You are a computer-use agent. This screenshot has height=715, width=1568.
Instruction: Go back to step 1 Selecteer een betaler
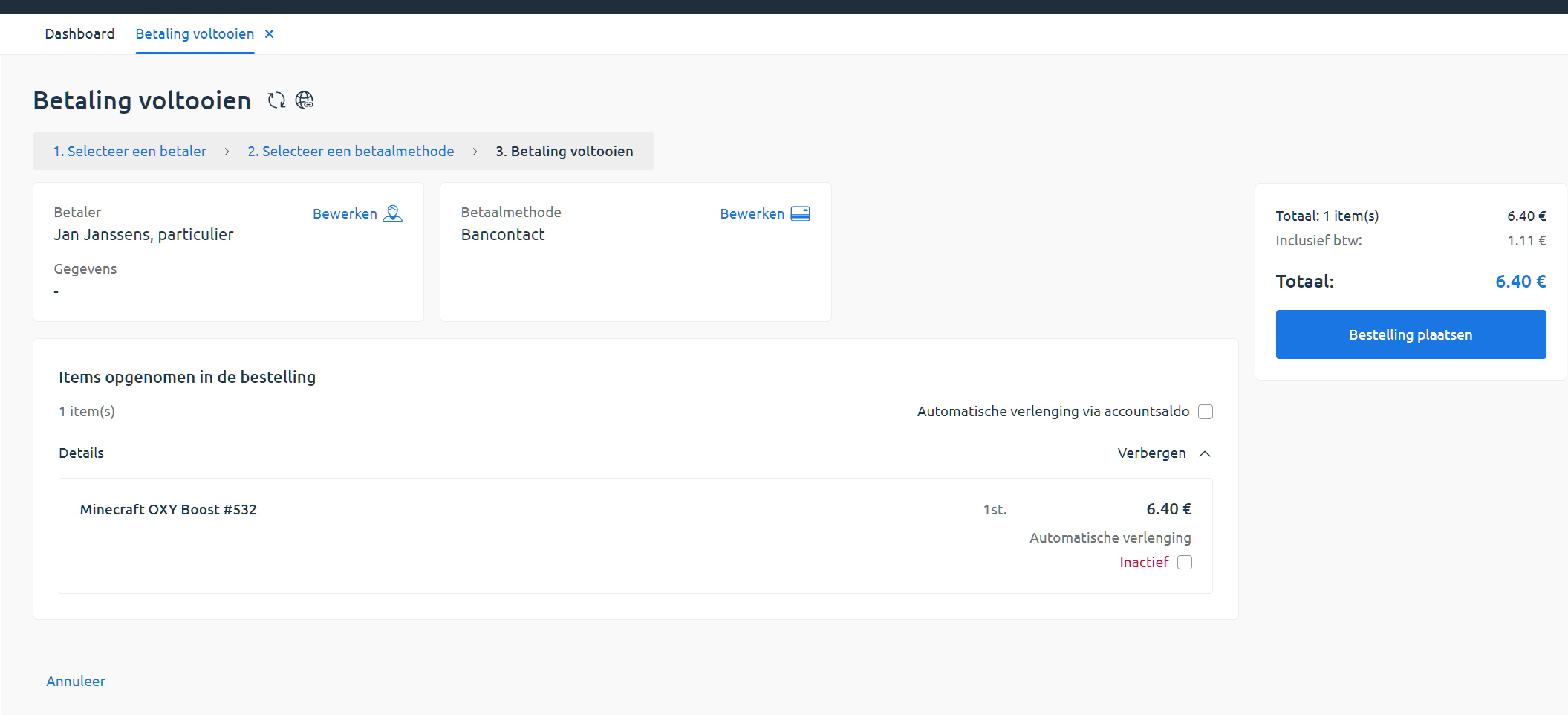coord(130,152)
